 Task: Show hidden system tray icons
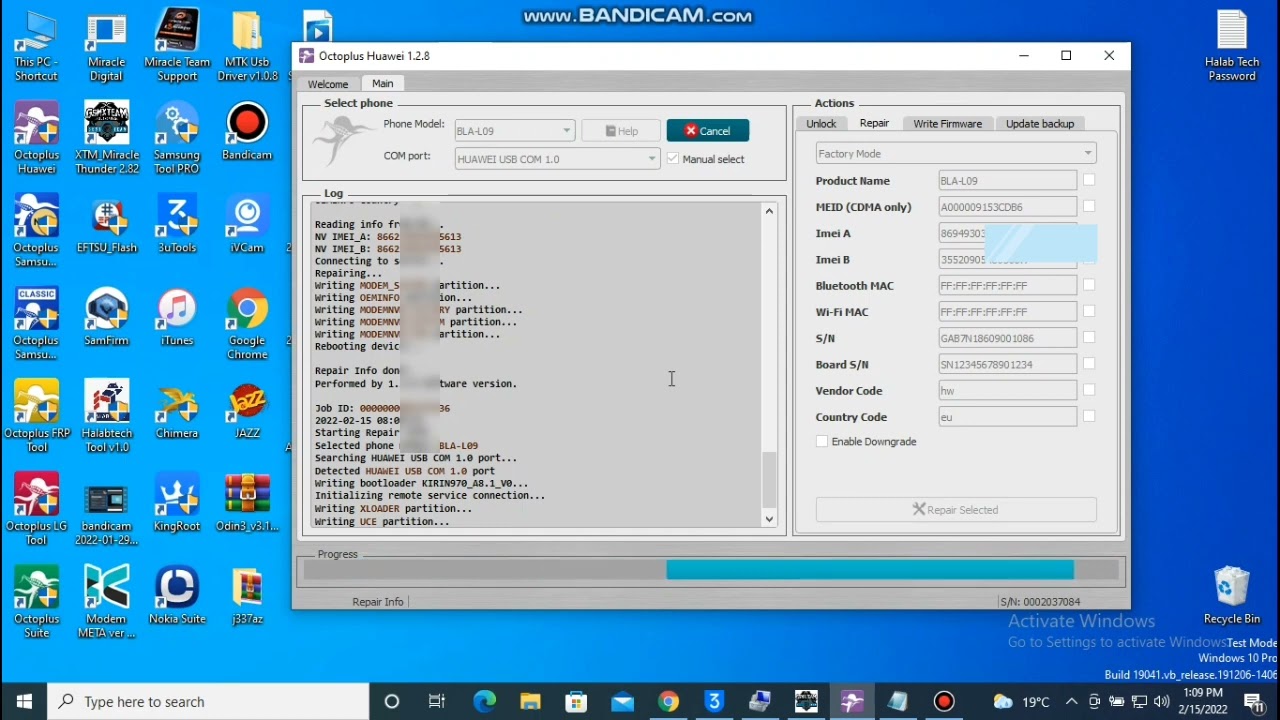coord(1072,701)
